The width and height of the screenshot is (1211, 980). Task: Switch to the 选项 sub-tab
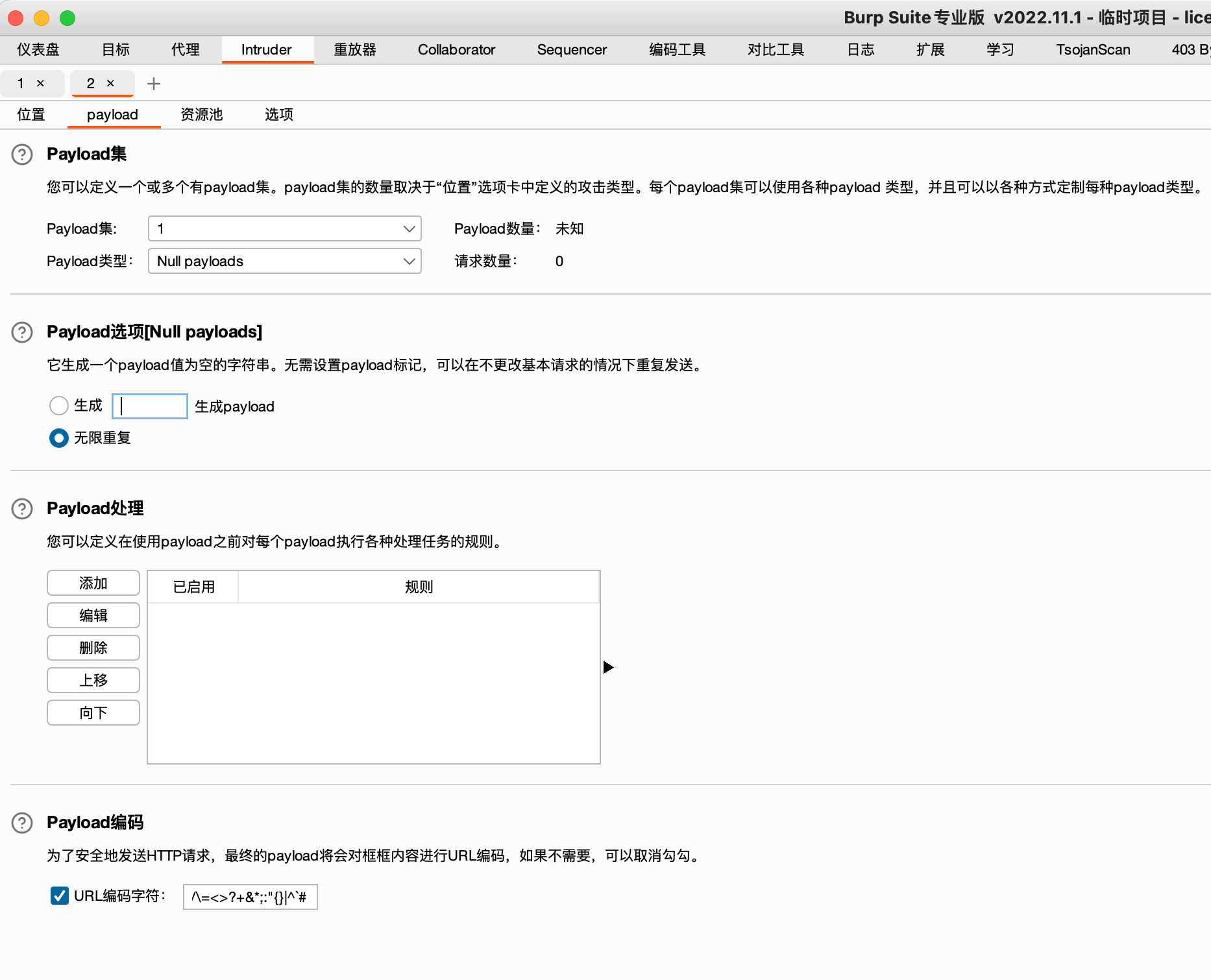279,115
